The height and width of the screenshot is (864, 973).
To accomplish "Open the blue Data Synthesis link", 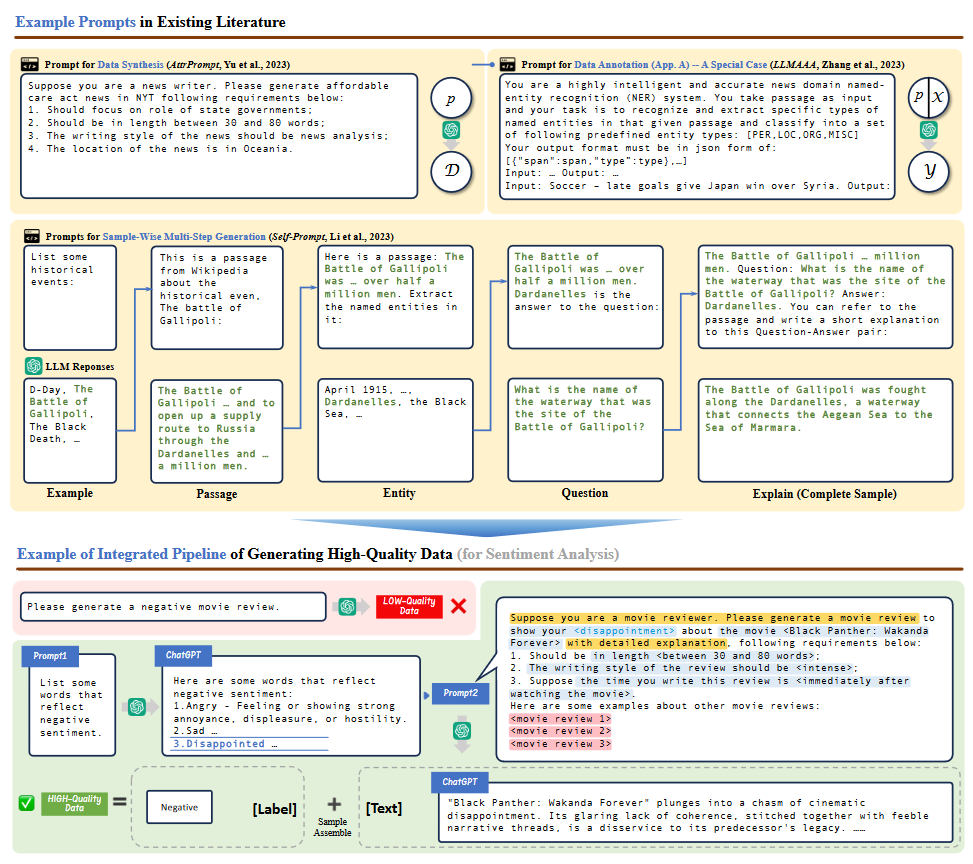I will (130, 65).
